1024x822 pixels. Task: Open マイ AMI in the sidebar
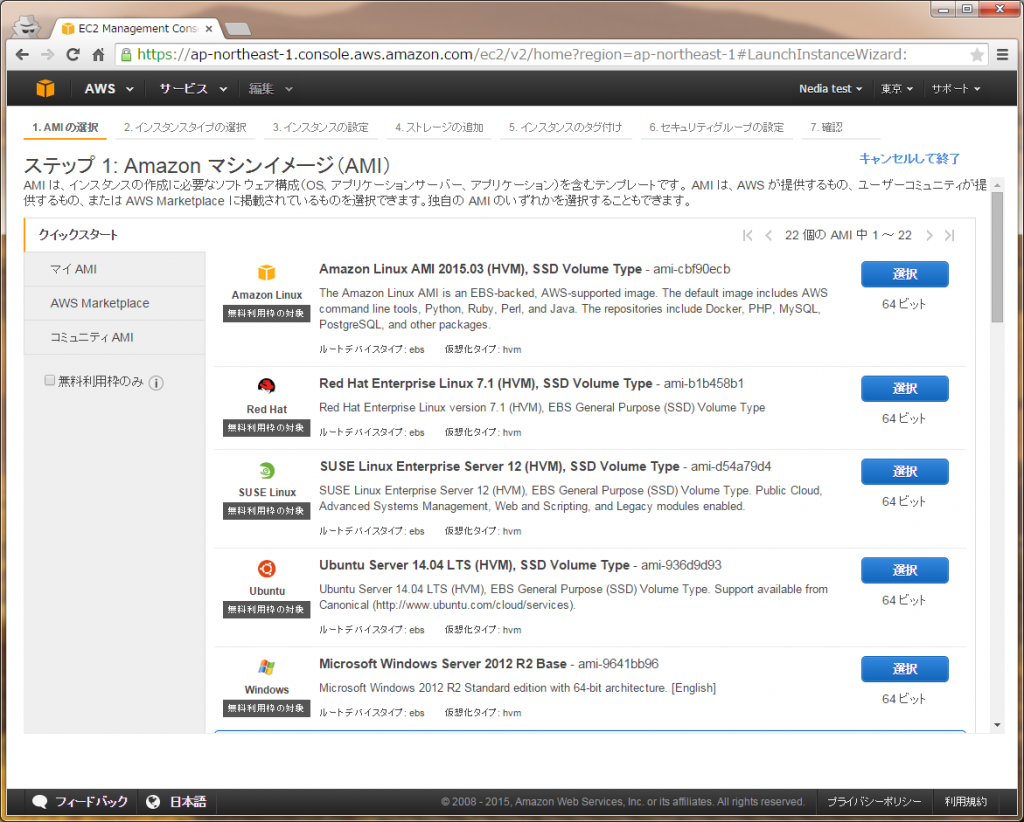pos(115,269)
